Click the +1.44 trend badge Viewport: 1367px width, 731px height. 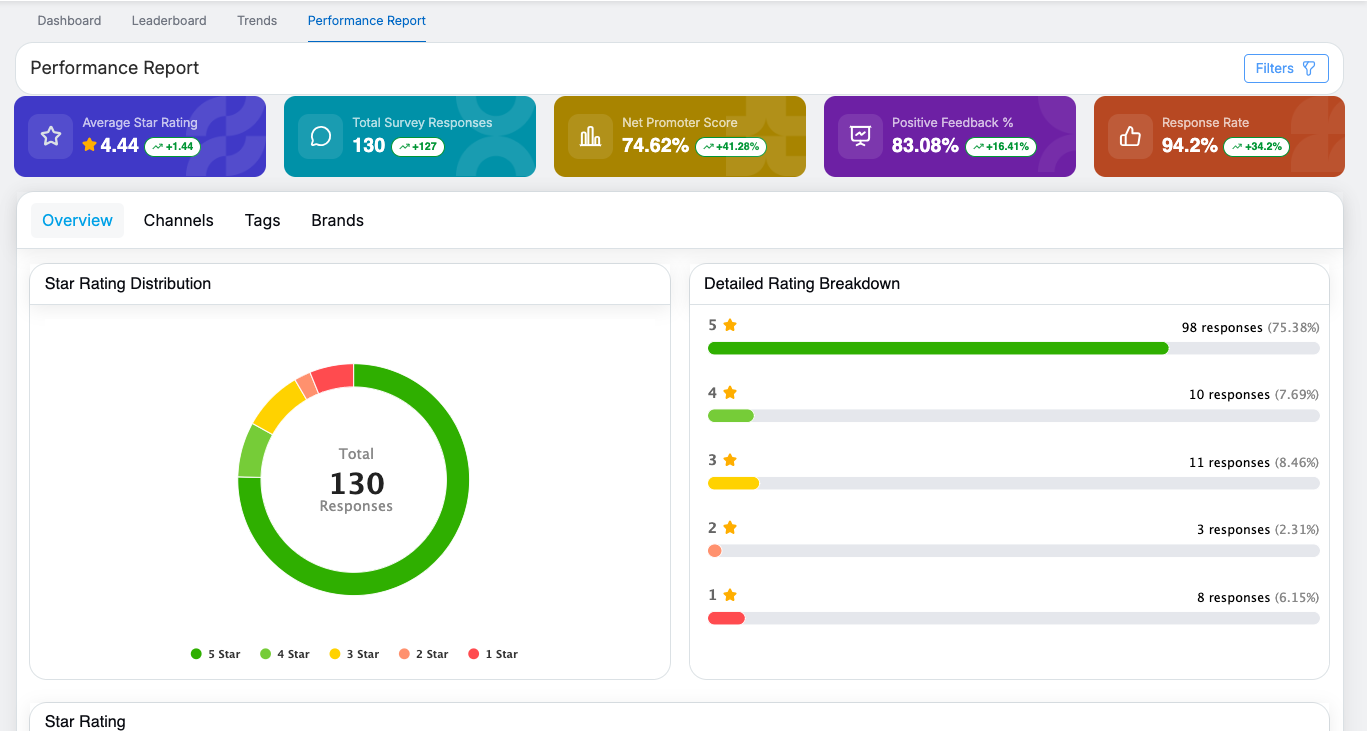click(173, 146)
